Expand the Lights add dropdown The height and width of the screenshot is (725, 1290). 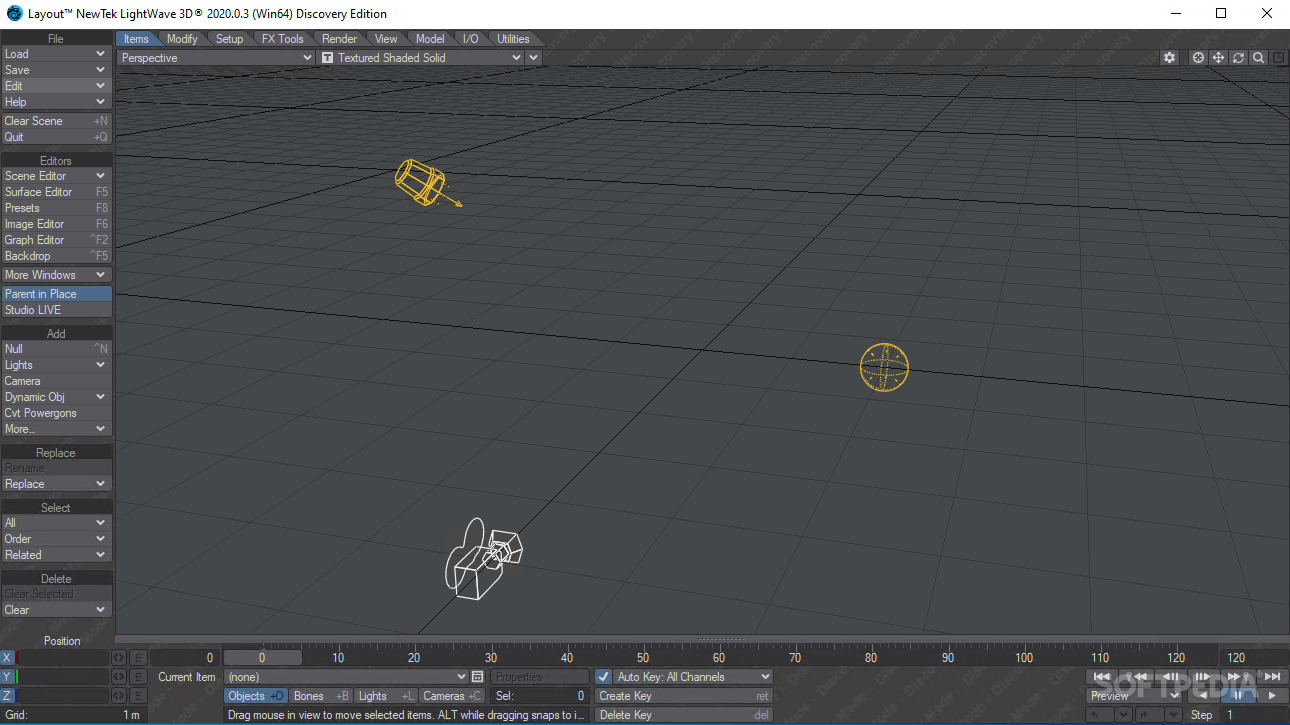tap(56, 365)
